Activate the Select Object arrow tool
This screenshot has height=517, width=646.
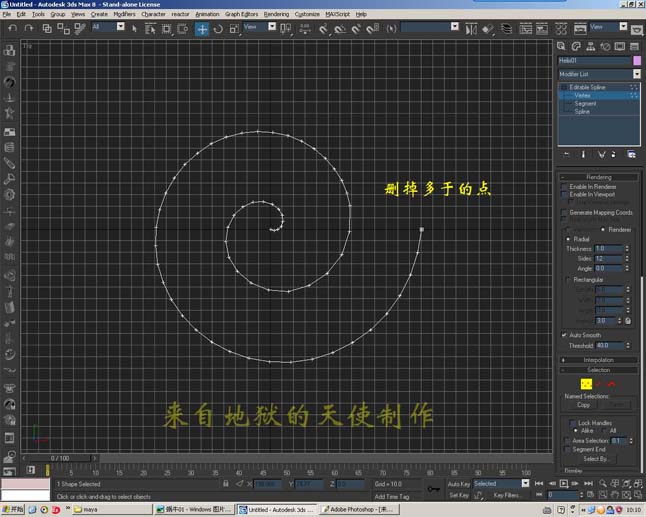tap(134, 28)
